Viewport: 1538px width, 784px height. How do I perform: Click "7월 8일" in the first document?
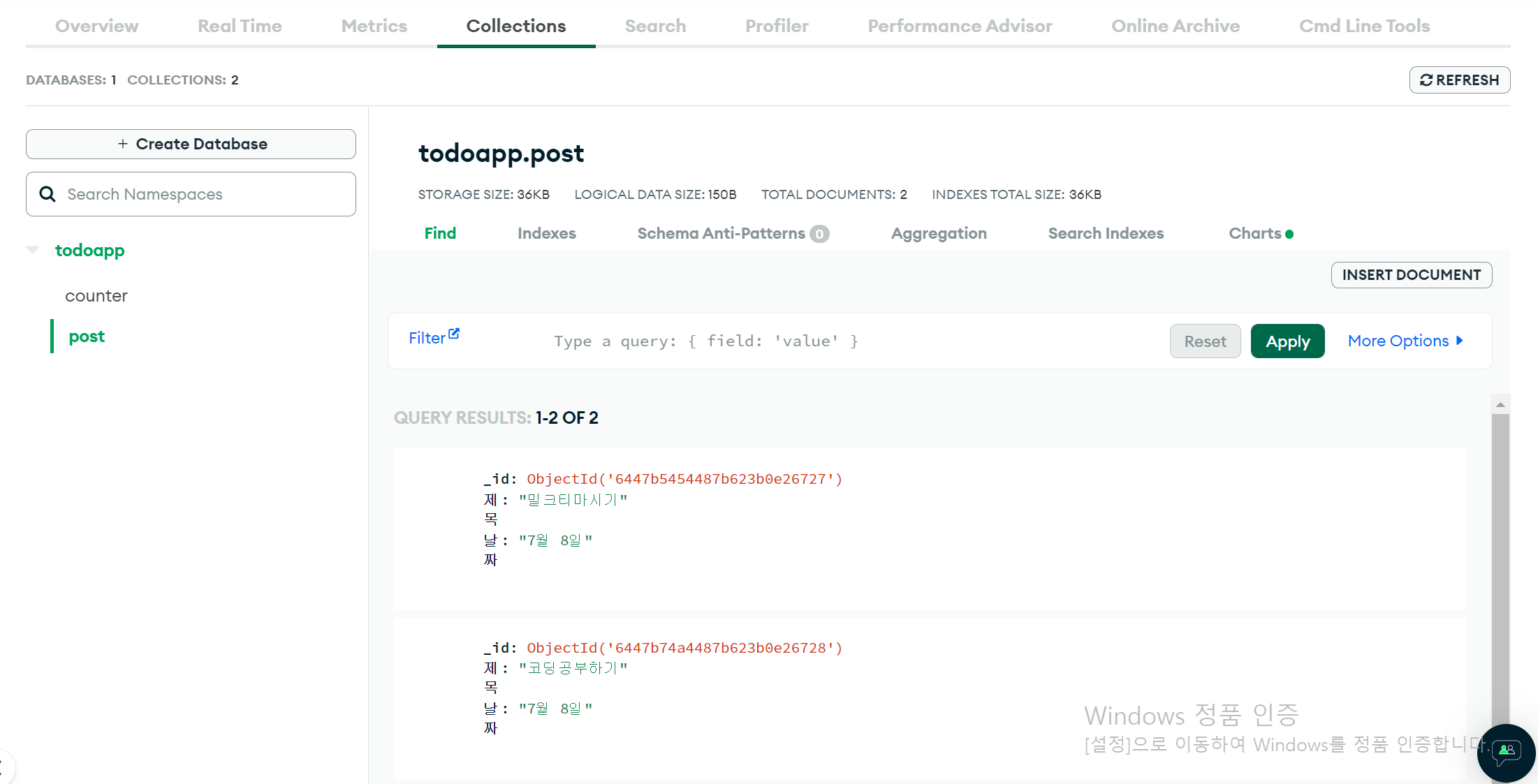(555, 540)
